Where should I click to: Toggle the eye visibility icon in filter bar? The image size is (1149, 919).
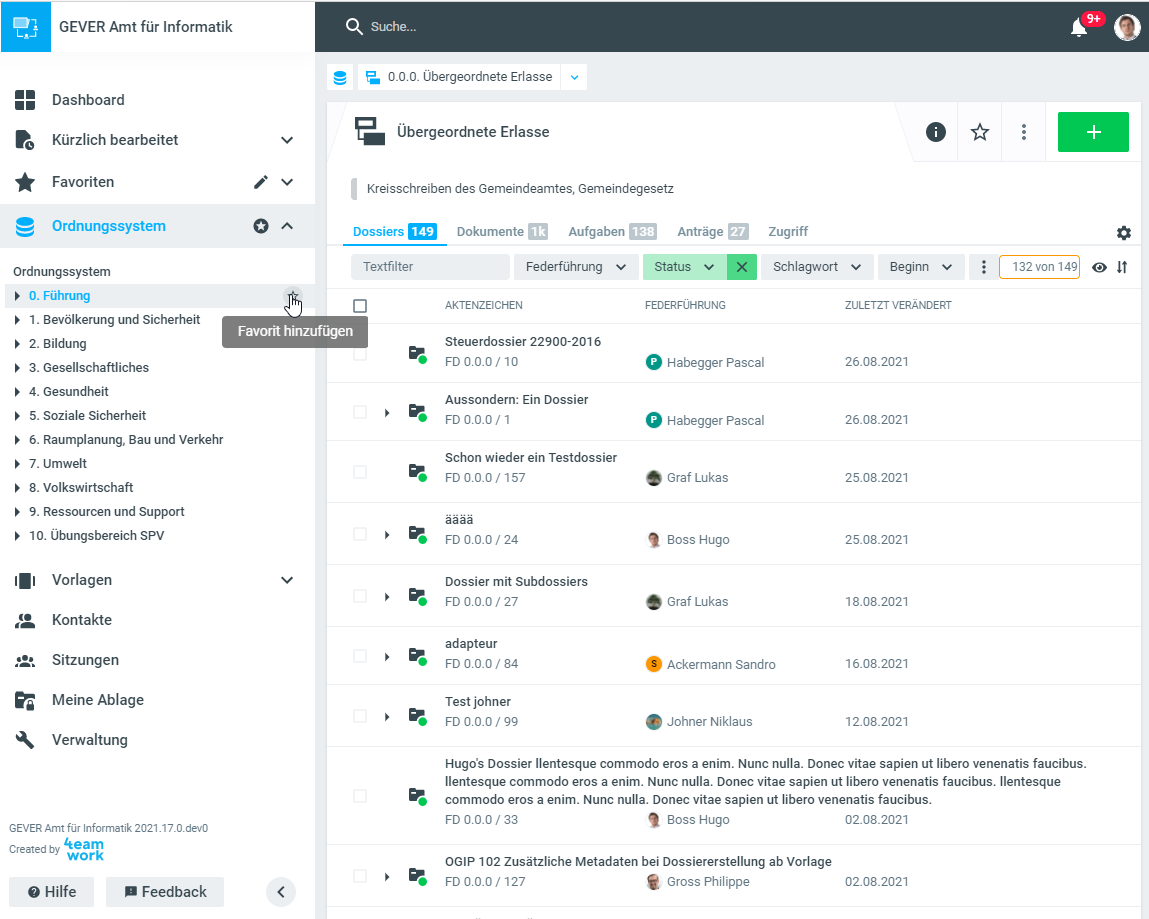coord(1099,267)
